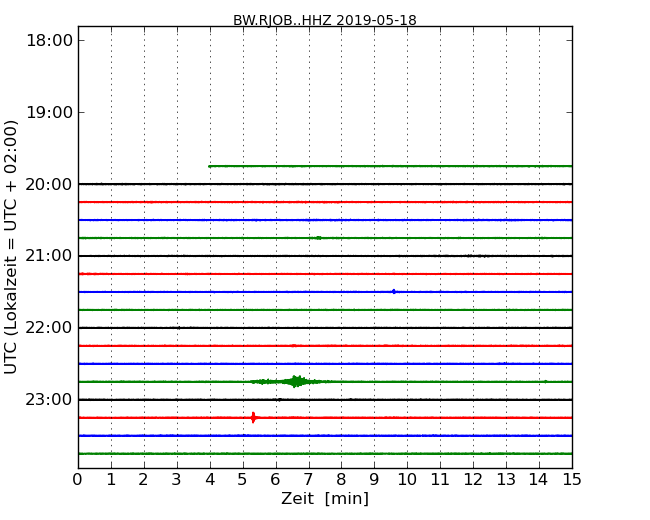Select the small green blip near minute 7 before 21:00
650x520 pixels.
point(318,238)
